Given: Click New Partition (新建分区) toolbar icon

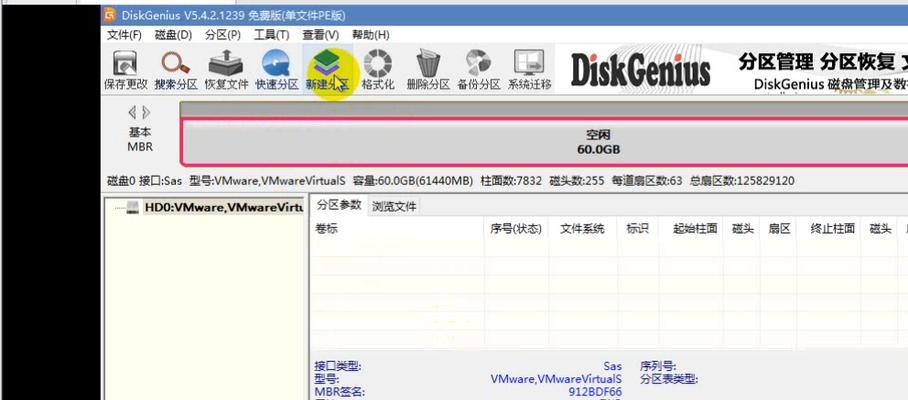Looking at the screenshot, I should [x=327, y=69].
